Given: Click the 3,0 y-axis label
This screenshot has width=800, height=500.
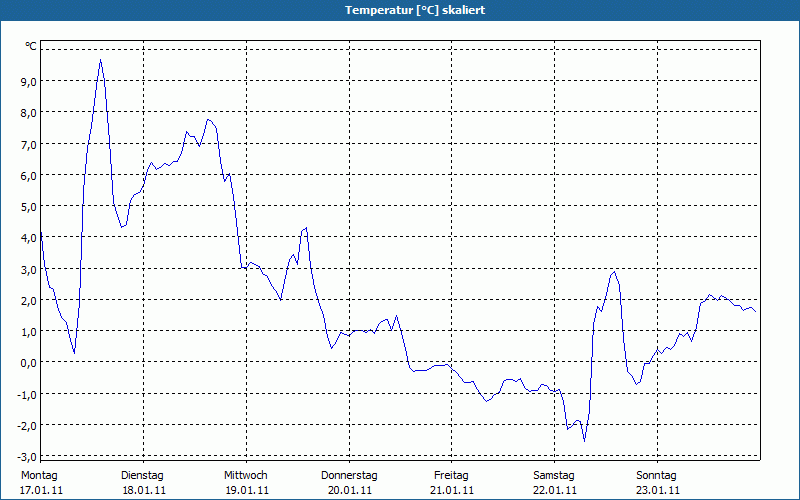Looking at the screenshot, I should coord(29,269).
